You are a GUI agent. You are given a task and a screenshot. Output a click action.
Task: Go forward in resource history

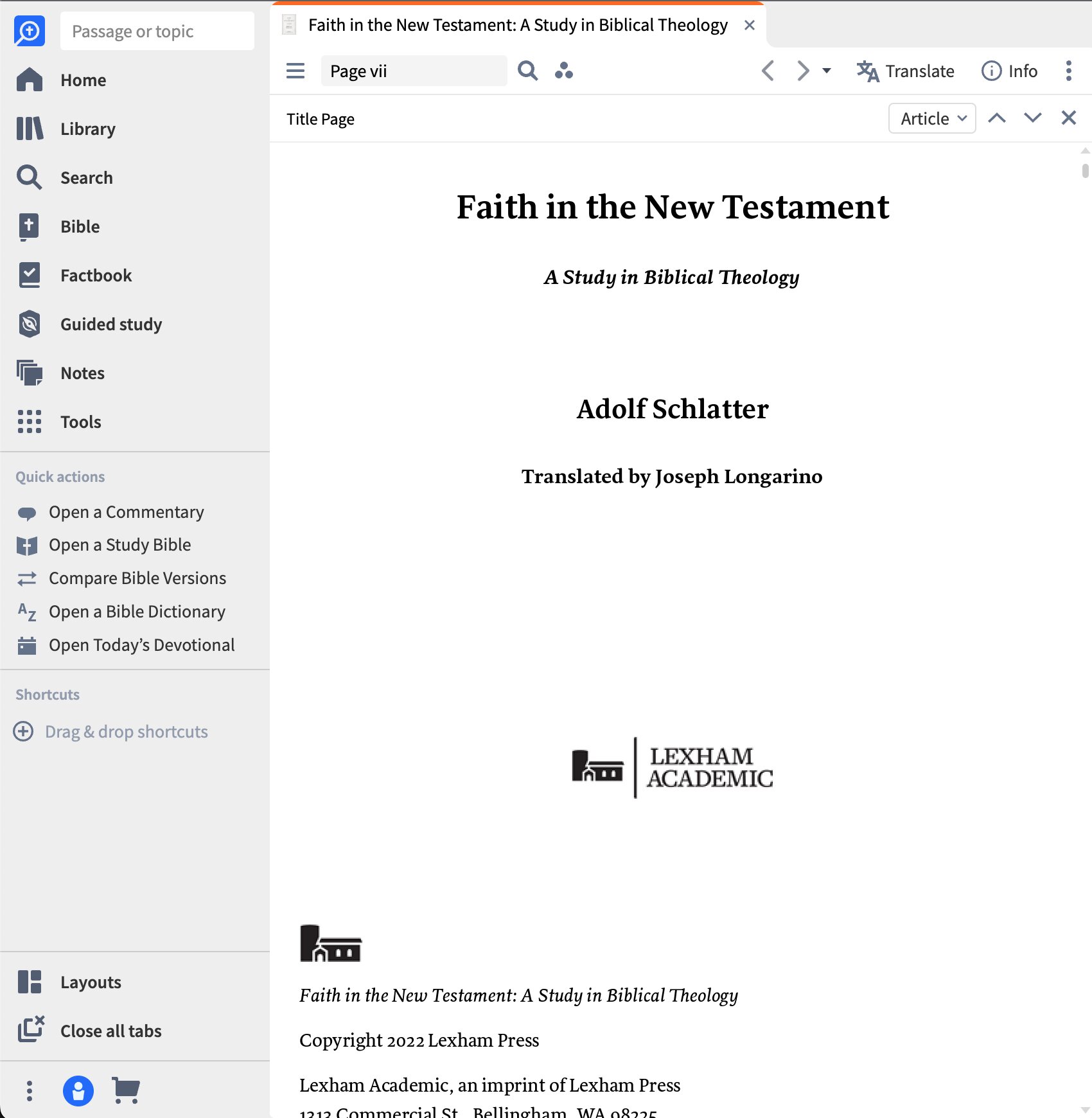(x=802, y=71)
